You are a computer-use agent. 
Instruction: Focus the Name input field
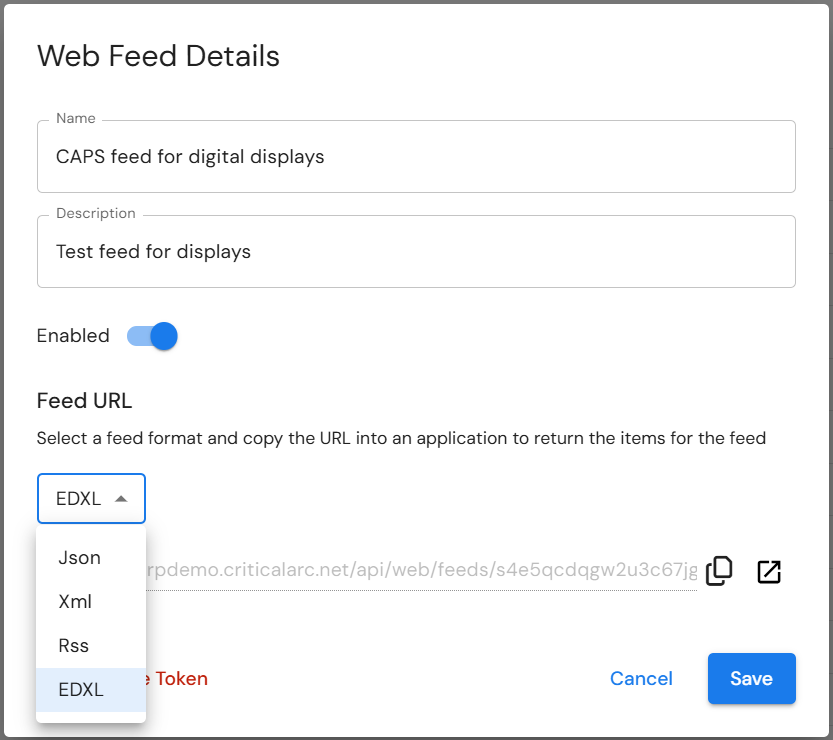click(x=416, y=157)
